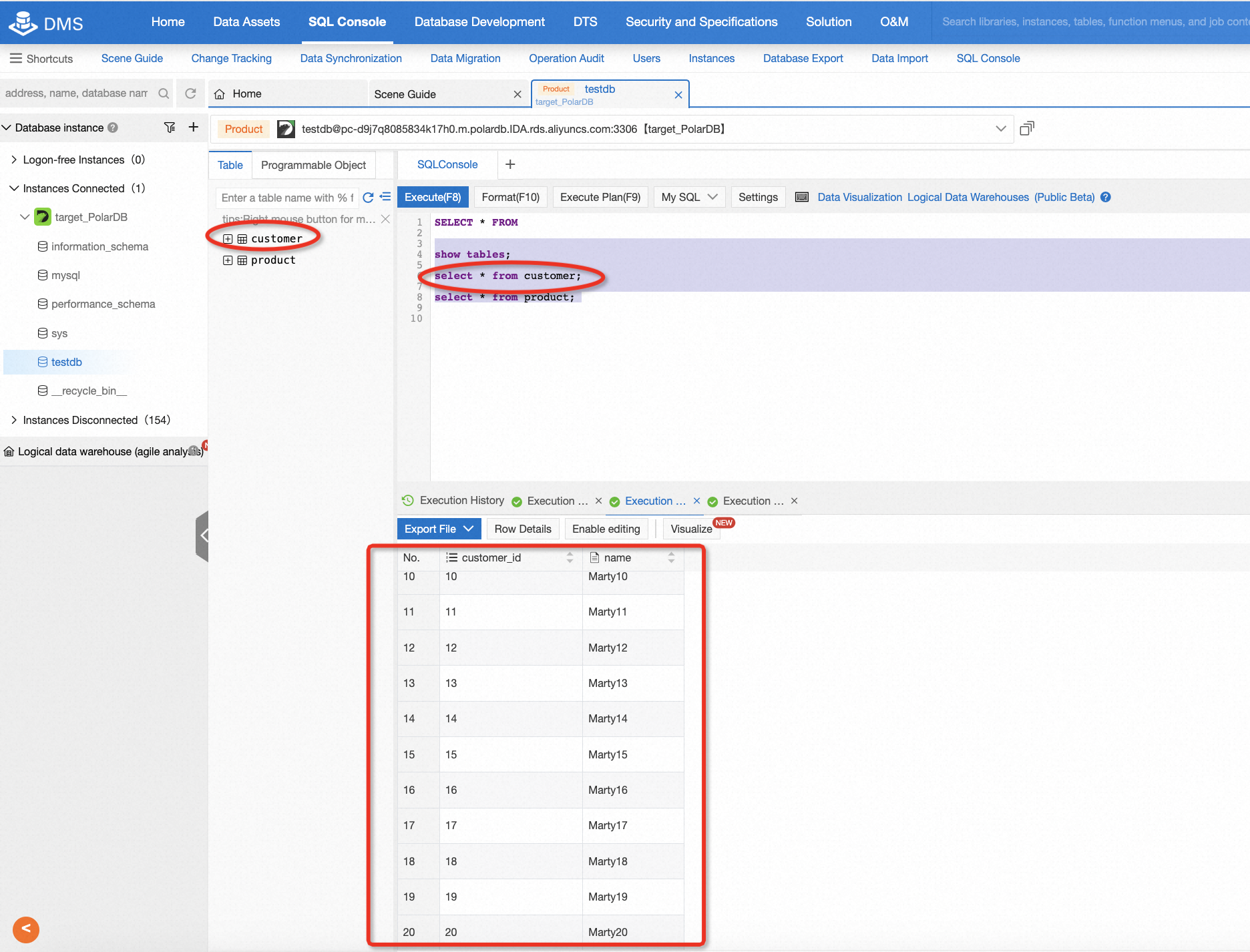The height and width of the screenshot is (952, 1250).
Task: Expand Logon-free Instances group
Action: (x=14, y=160)
